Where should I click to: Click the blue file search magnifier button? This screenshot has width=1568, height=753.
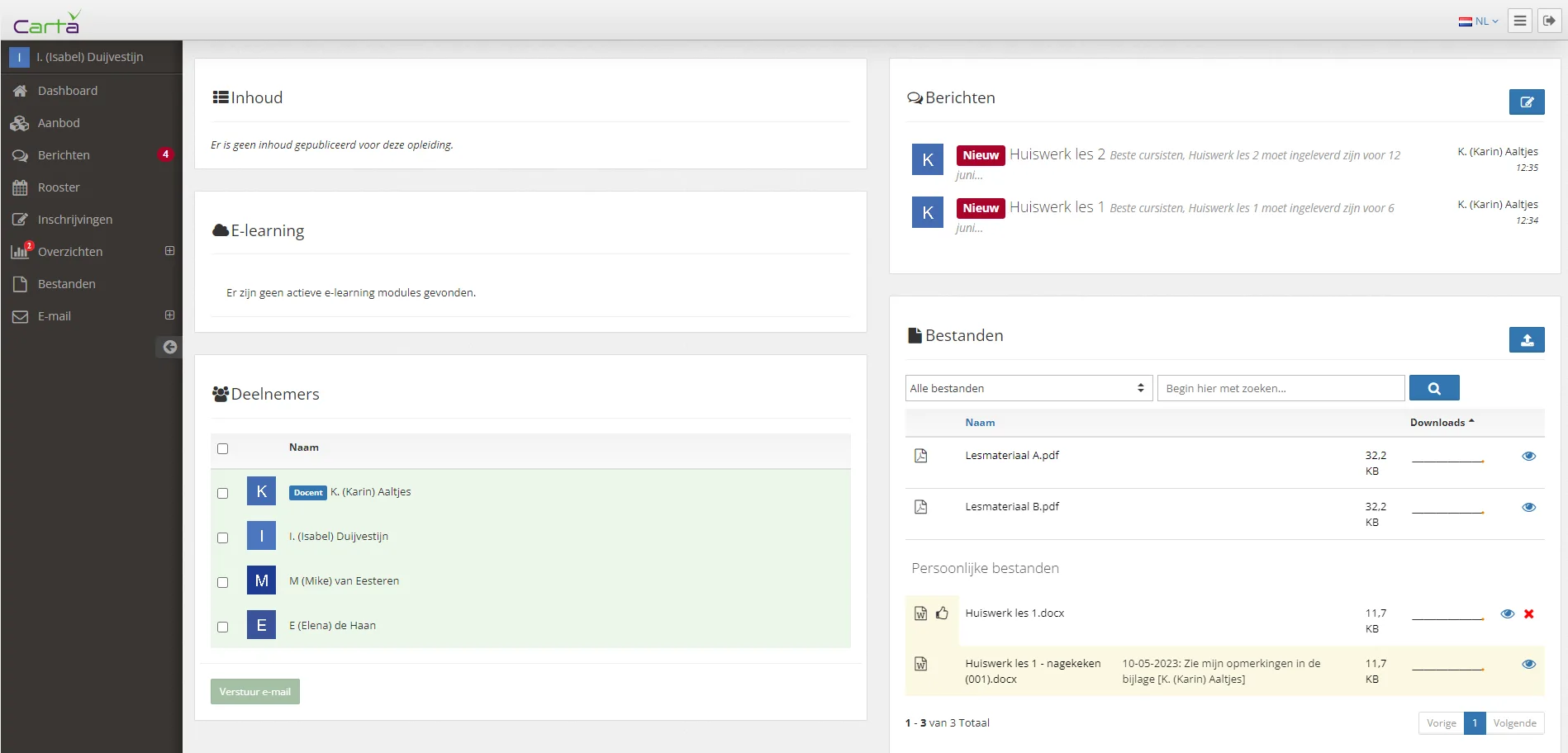click(x=1433, y=388)
